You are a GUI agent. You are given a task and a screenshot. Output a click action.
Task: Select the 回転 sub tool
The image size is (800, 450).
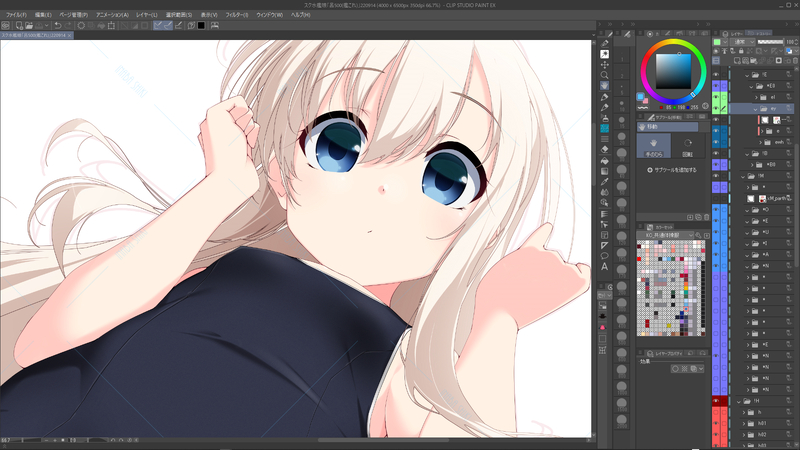(688, 146)
